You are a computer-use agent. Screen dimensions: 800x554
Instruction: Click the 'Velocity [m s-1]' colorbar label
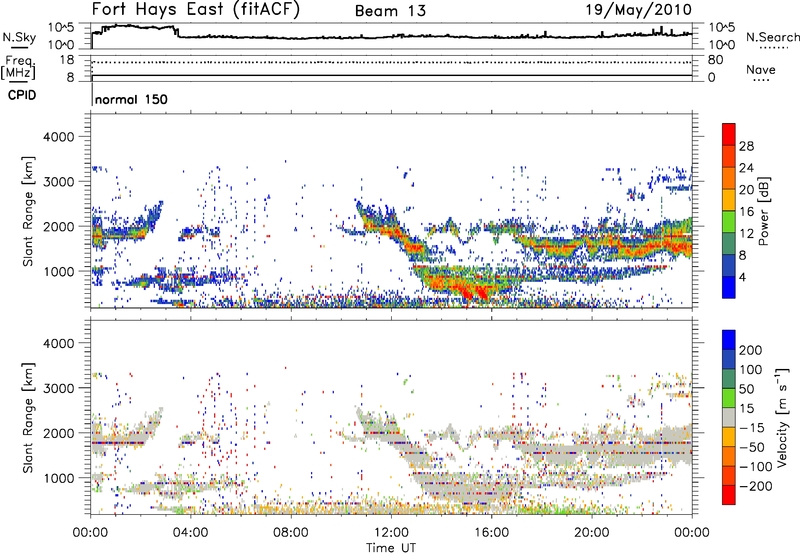pos(782,417)
